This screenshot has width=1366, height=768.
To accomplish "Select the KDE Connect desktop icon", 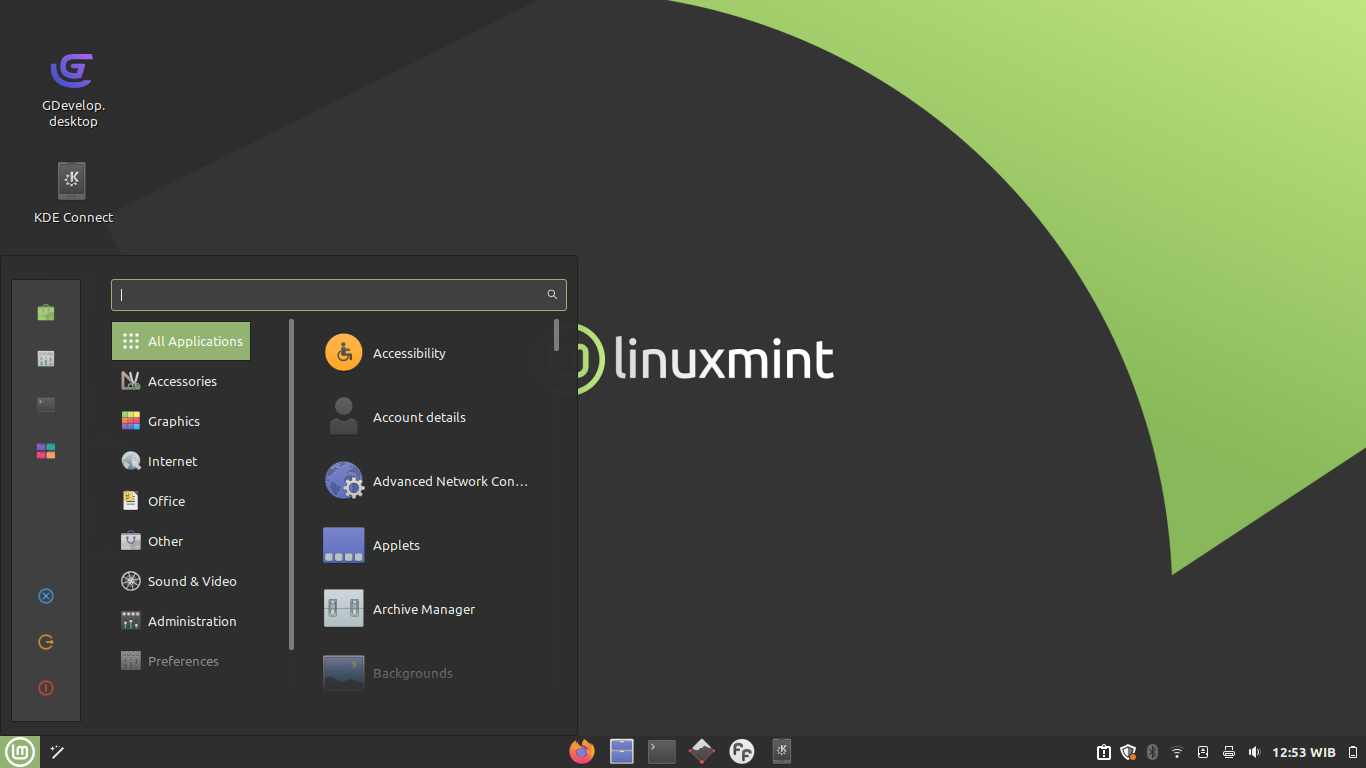I will [x=73, y=193].
